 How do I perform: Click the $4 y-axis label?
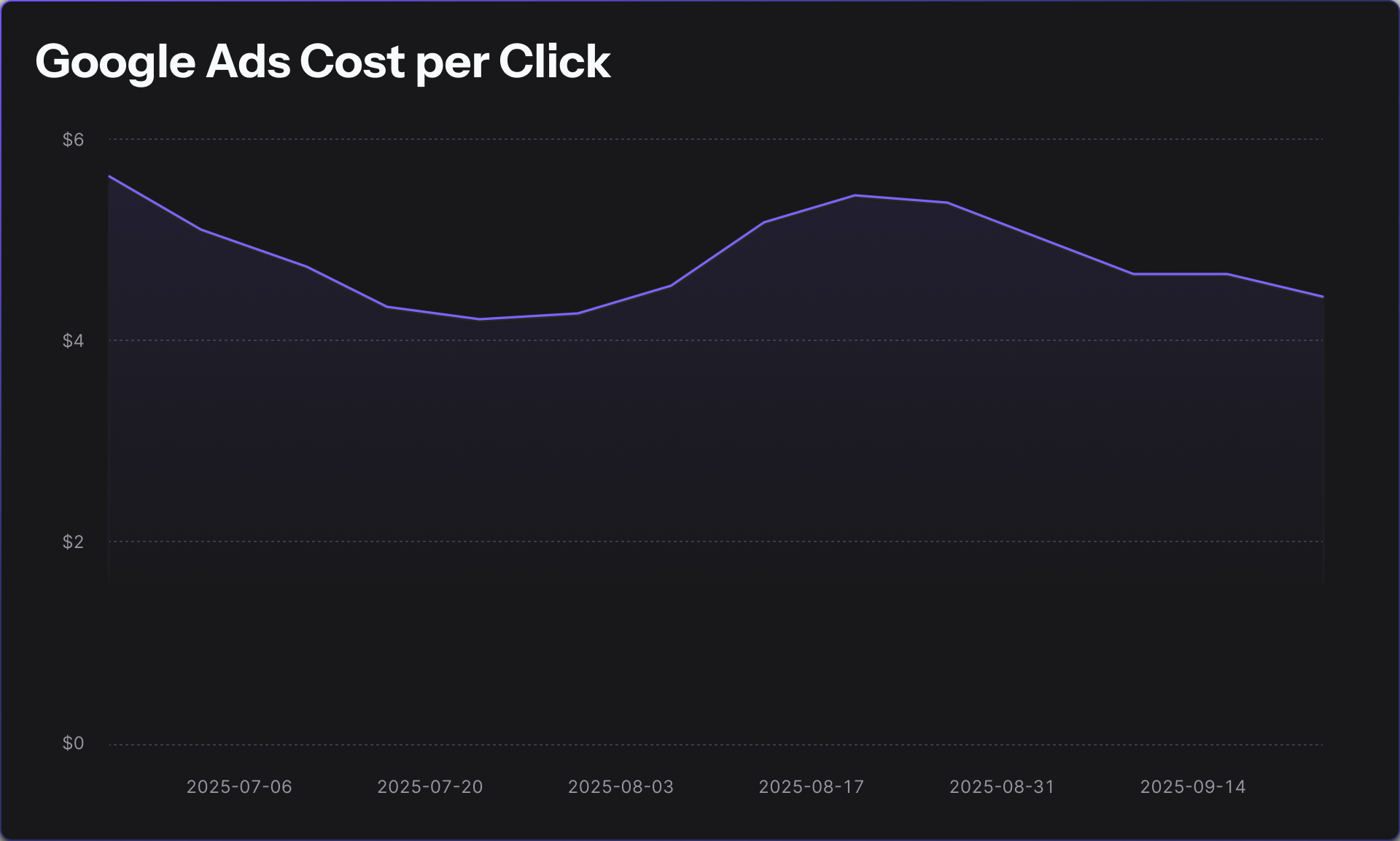(x=73, y=340)
